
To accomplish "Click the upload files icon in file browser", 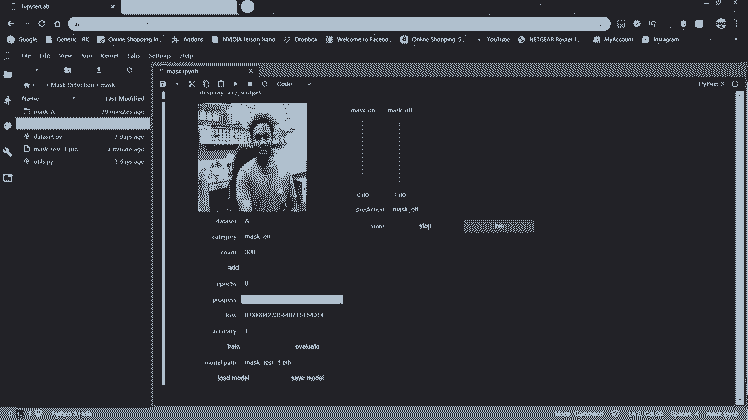I will [99, 71].
